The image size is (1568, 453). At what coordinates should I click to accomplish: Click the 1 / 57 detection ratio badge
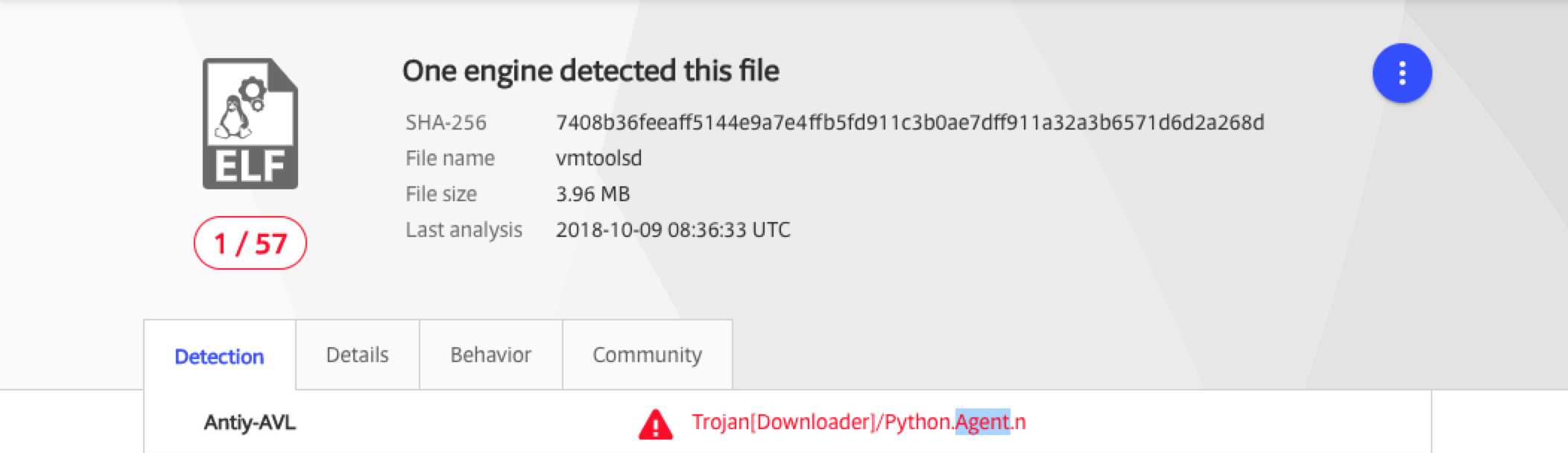pyautogui.click(x=250, y=243)
